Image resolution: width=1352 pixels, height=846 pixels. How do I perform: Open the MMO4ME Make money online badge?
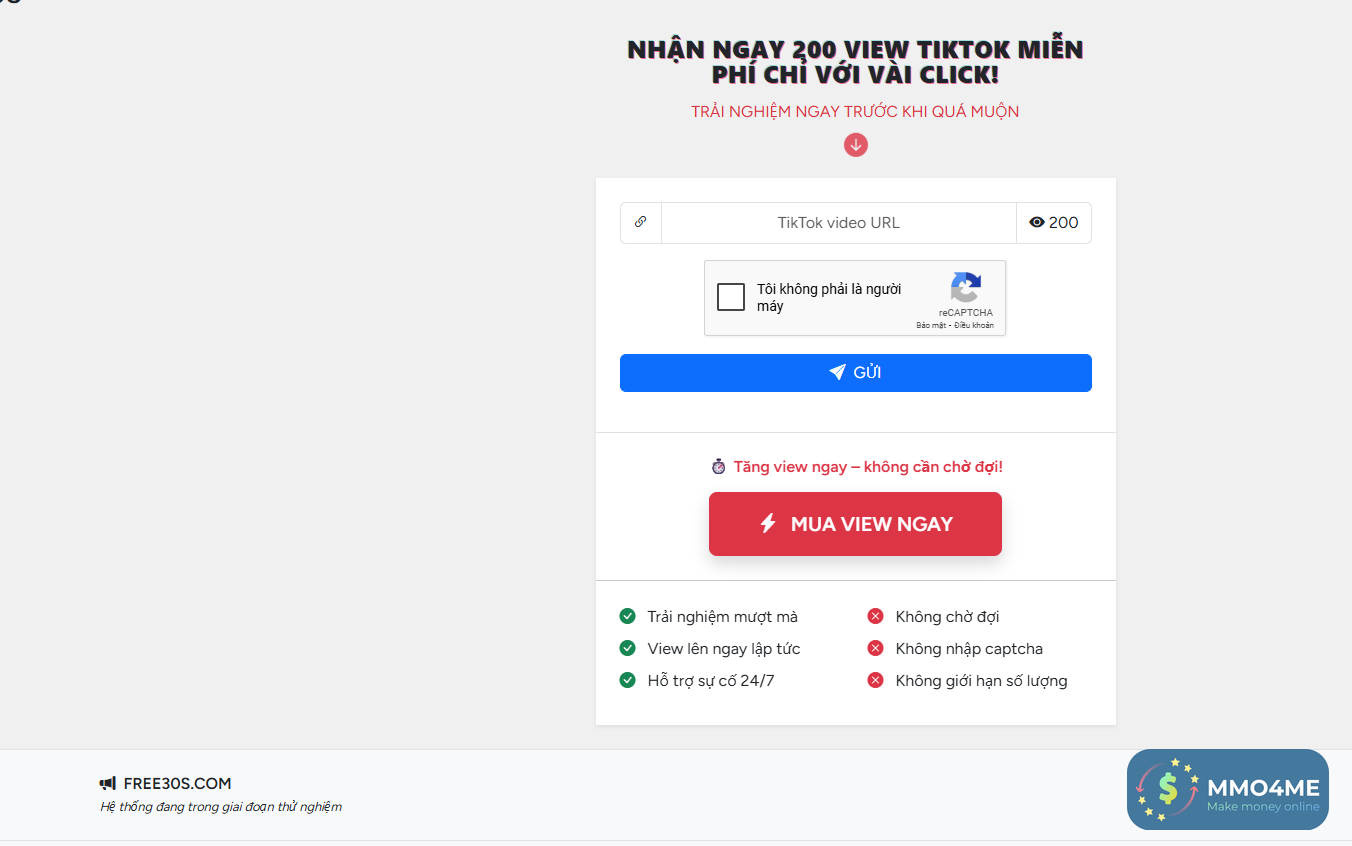coord(1227,789)
